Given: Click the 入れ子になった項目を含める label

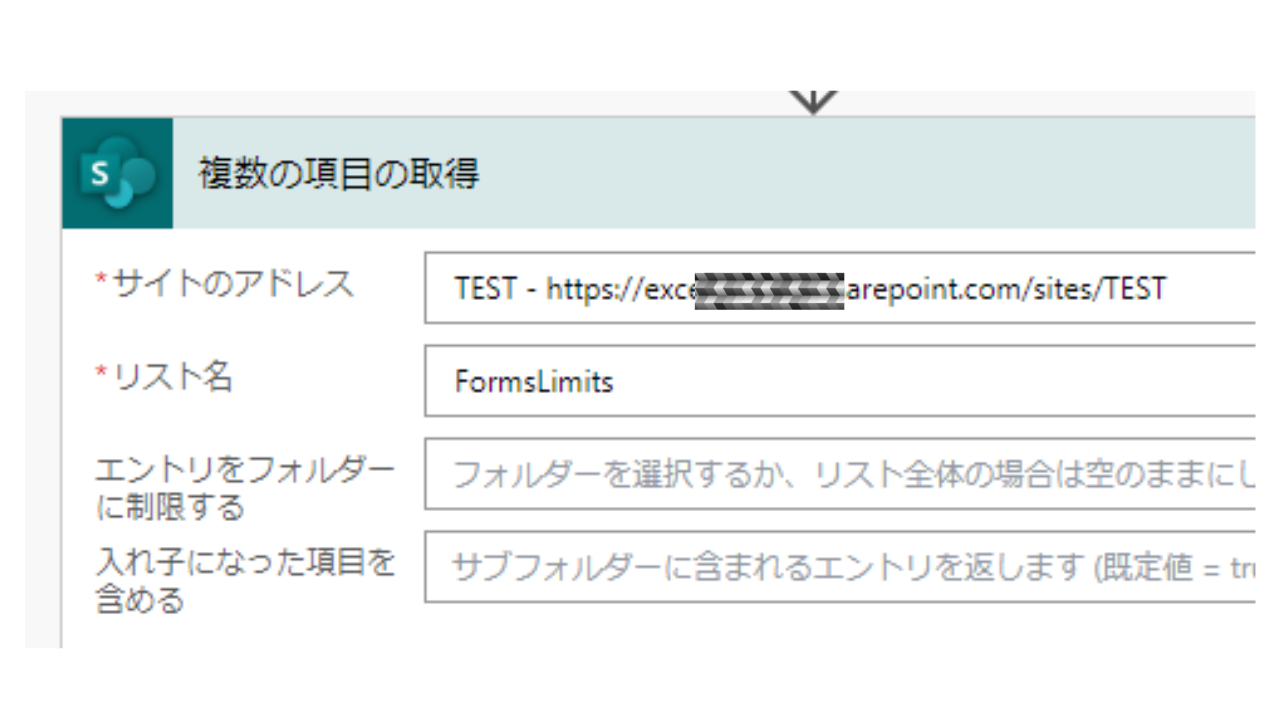Looking at the screenshot, I should (x=245, y=581).
